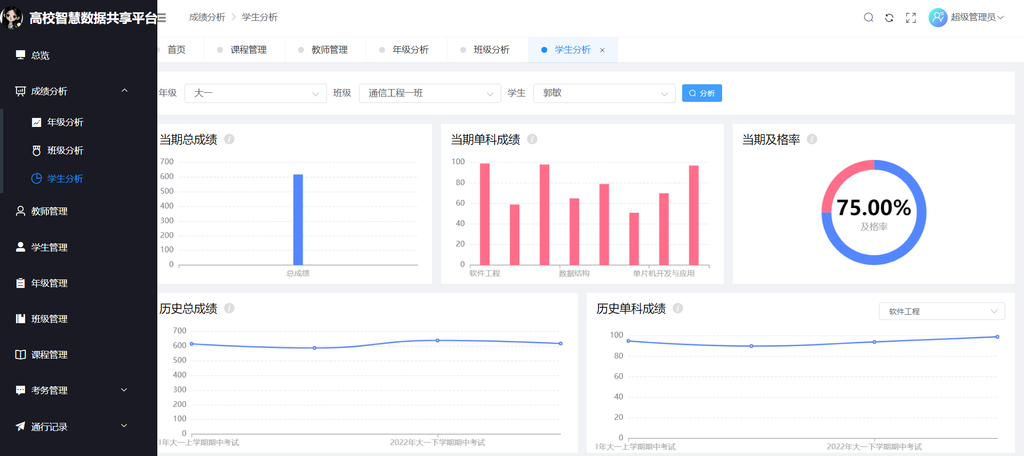
Task: Click info icon beside 当期单科成绩
Action: pyautogui.click(x=532, y=139)
